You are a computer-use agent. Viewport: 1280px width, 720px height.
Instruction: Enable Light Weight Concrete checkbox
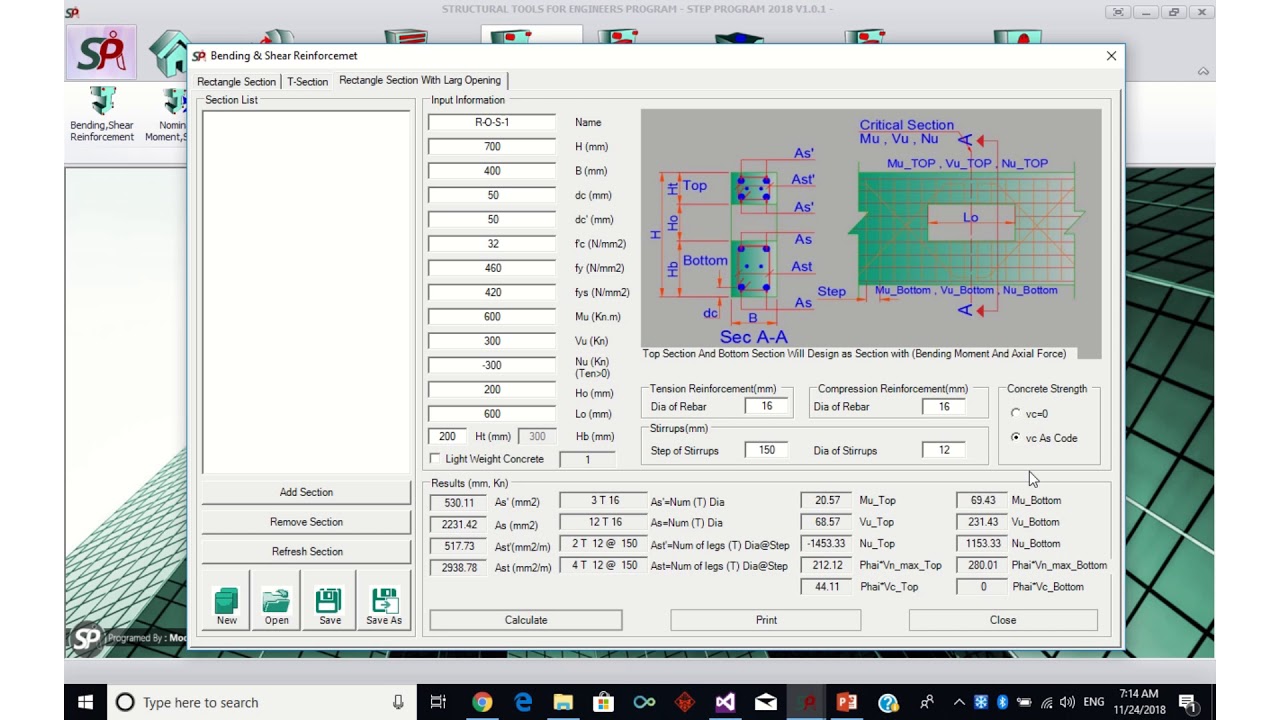click(435, 459)
